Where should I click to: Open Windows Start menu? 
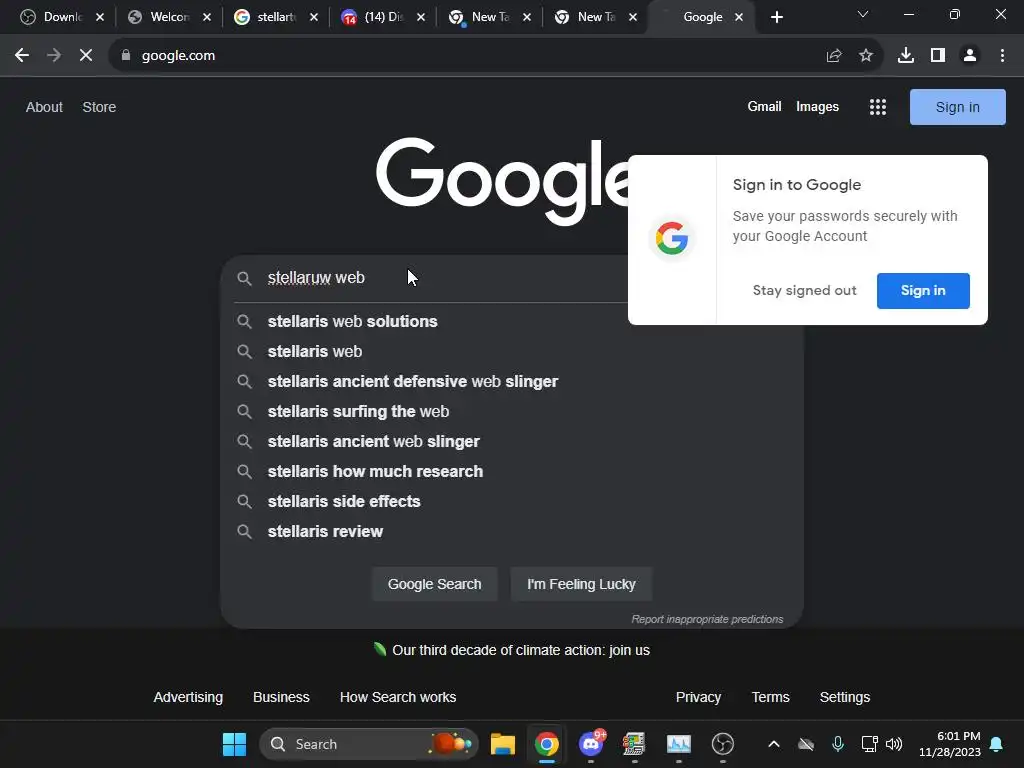tap(234, 744)
